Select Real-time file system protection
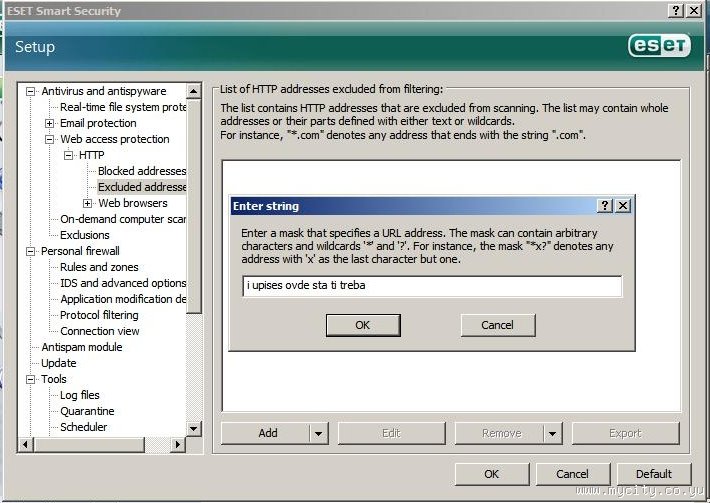Viewport: 710px width, 503px height. [x=123, y=107]
